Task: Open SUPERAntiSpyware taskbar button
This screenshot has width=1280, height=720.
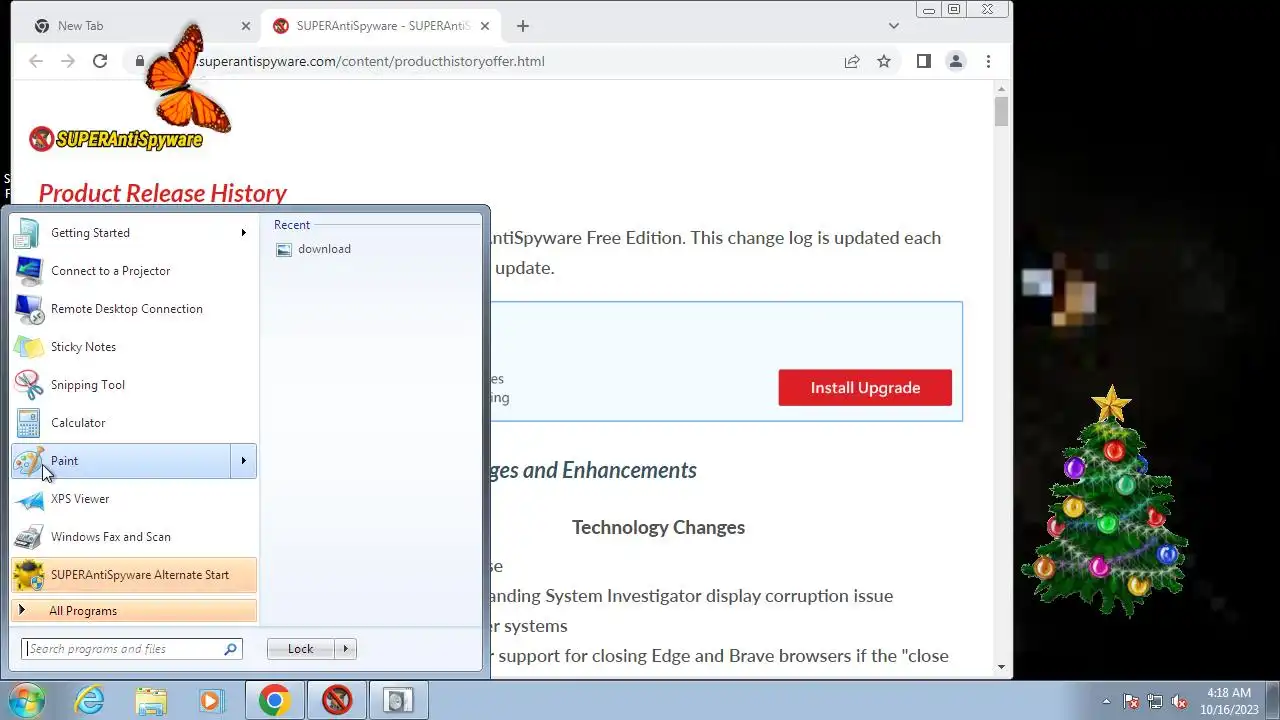Action: (x=337, y=700)
